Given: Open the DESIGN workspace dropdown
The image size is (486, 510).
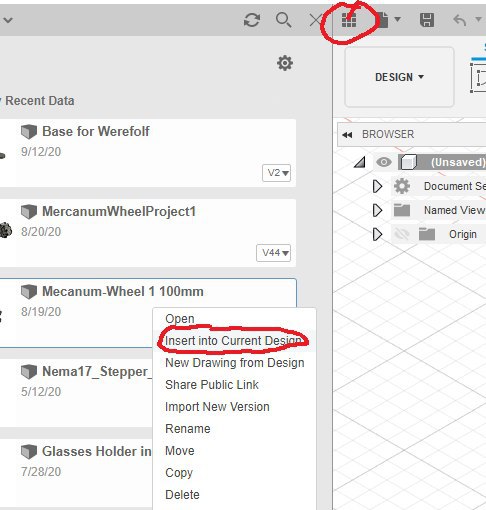Looking at the screenshot, I should pos(399,77).
